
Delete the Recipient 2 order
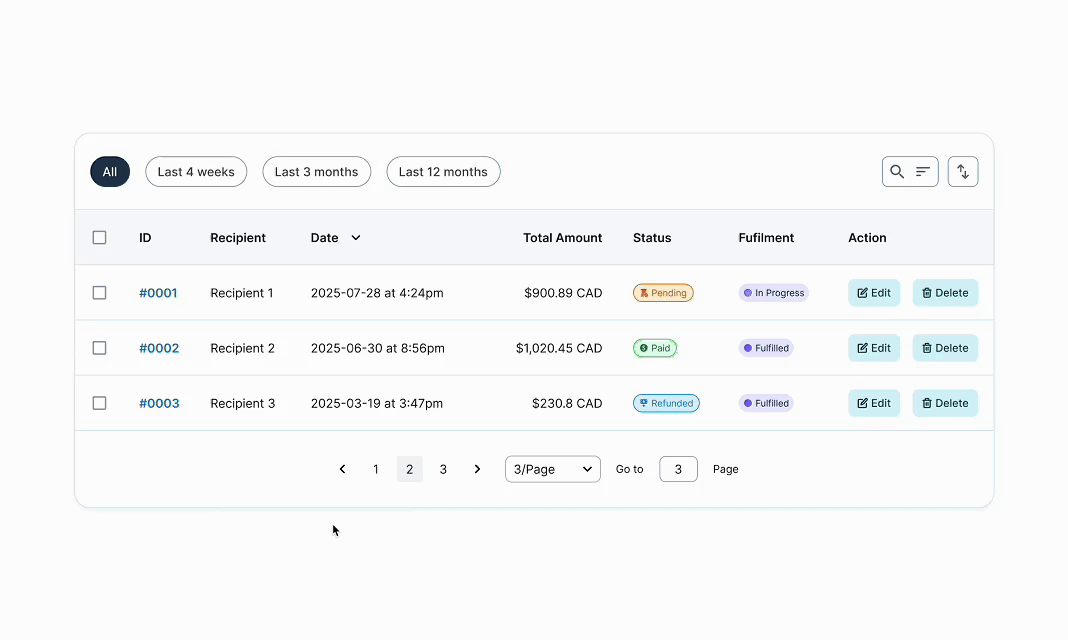[945, 348]
